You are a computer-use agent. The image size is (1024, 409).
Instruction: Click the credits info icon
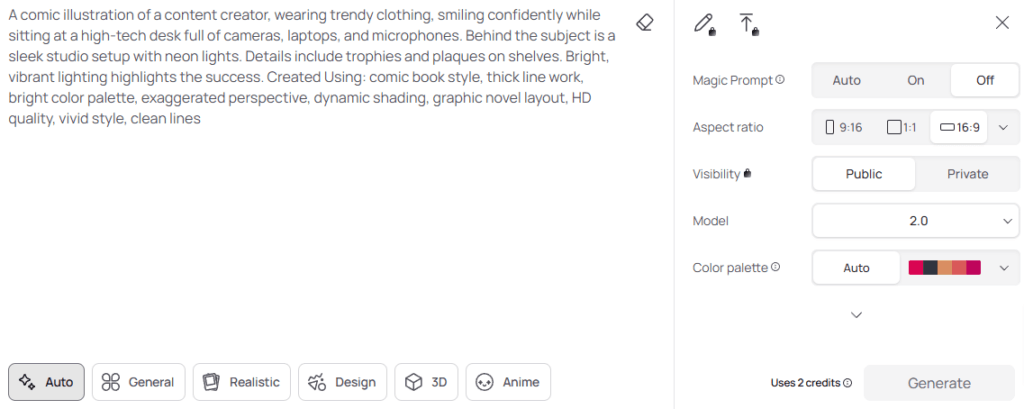[848, 383]
